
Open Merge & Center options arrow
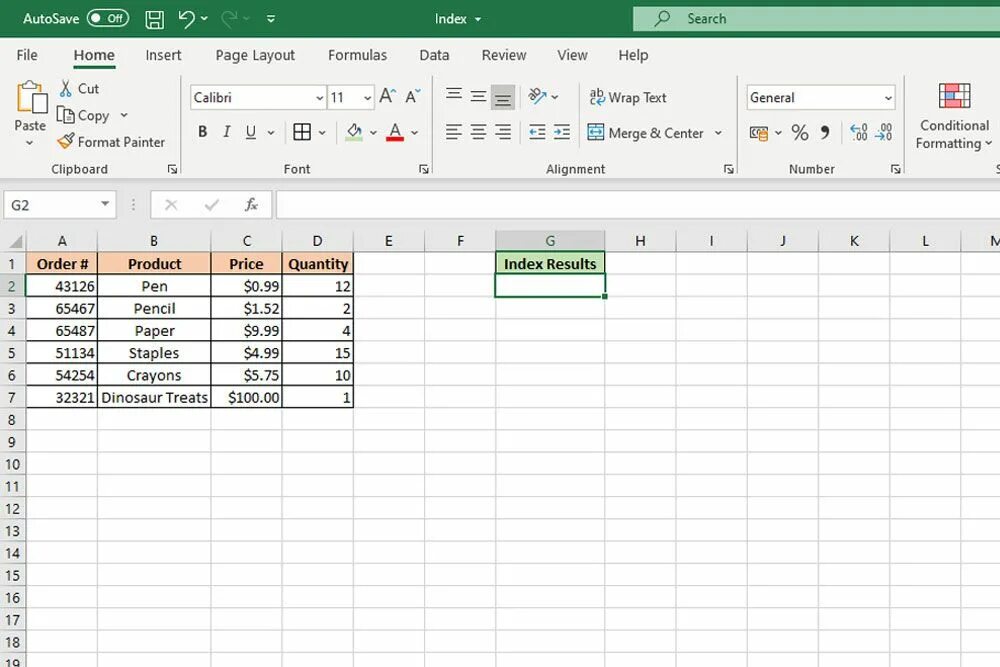[718, 133]
